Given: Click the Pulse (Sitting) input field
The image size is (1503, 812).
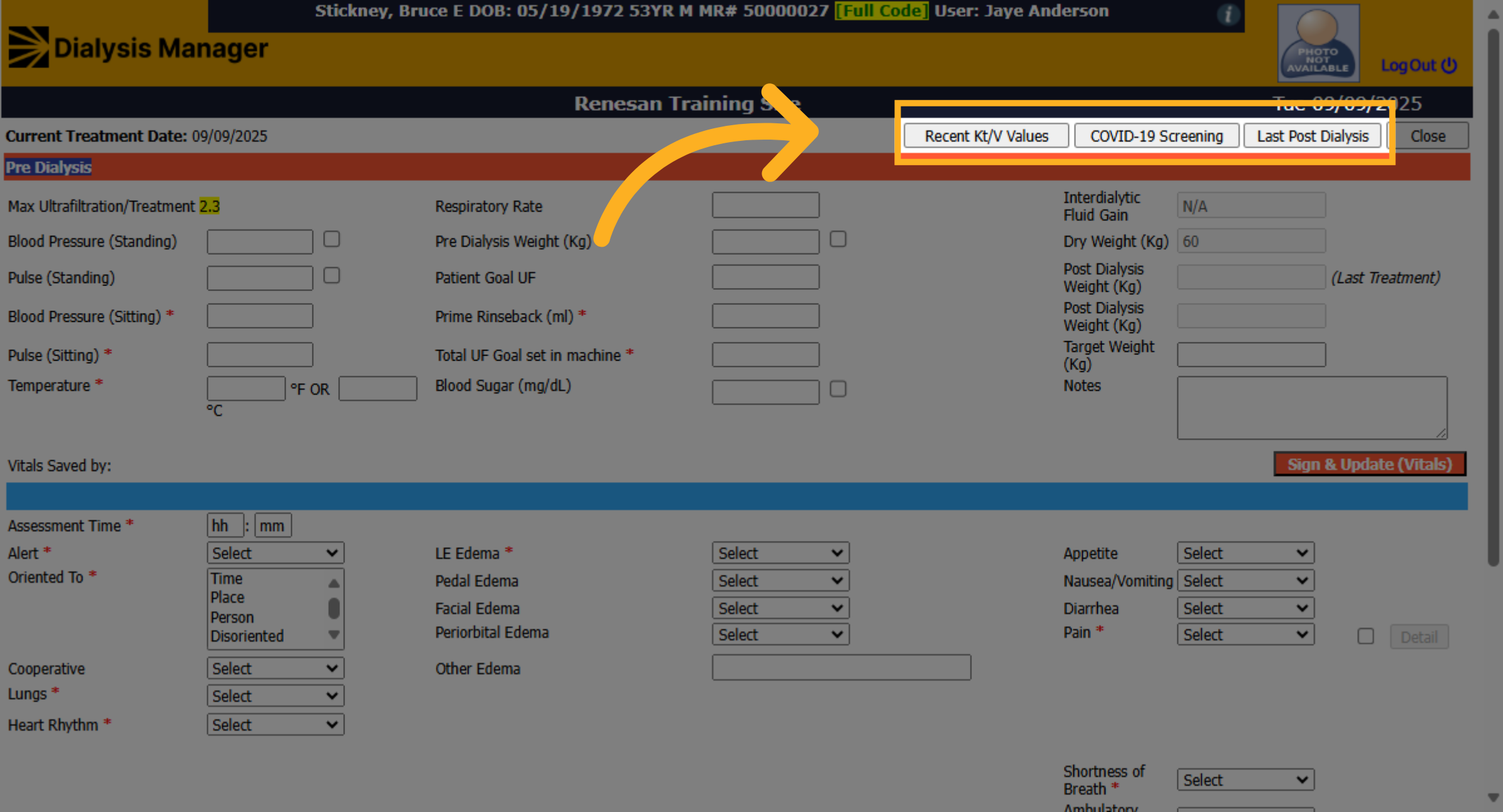Looking at the screenshot, I should [260, 354].
